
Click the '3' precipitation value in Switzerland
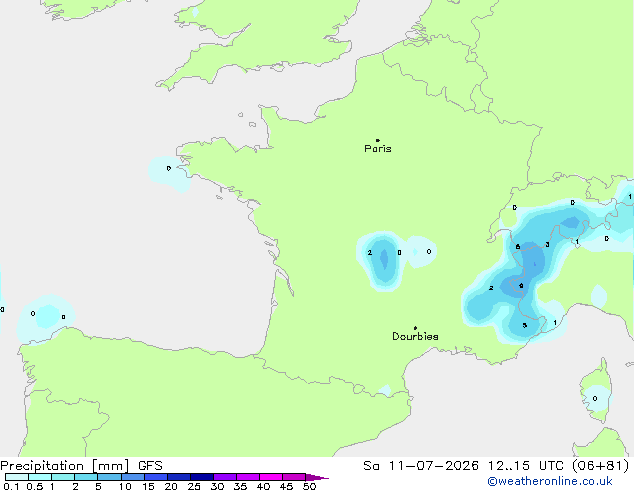547,244
